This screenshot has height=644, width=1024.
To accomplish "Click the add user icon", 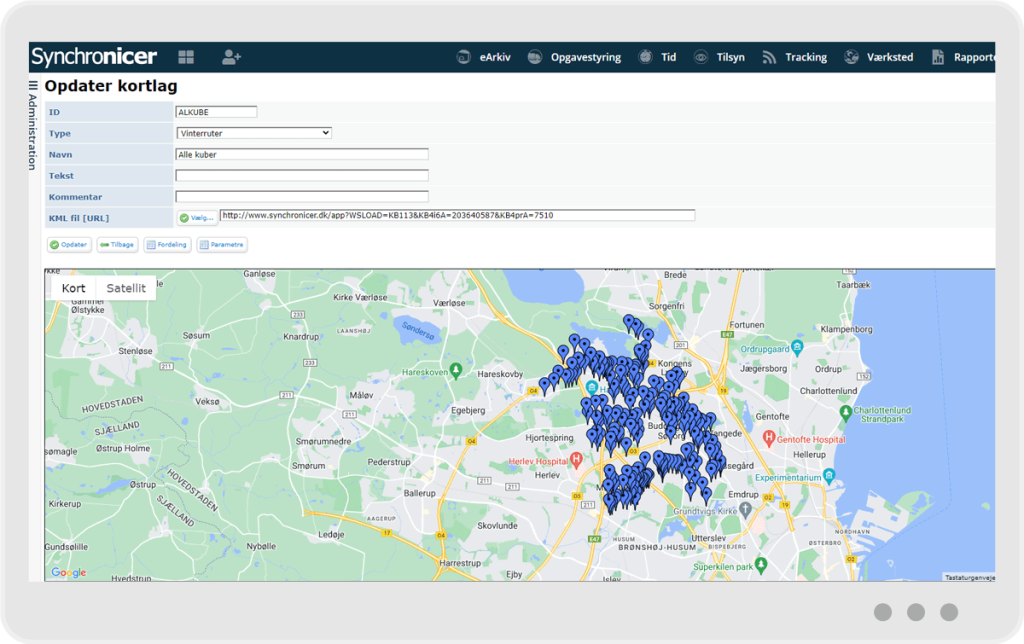I will pyautogui.click(x=231, y=57).
